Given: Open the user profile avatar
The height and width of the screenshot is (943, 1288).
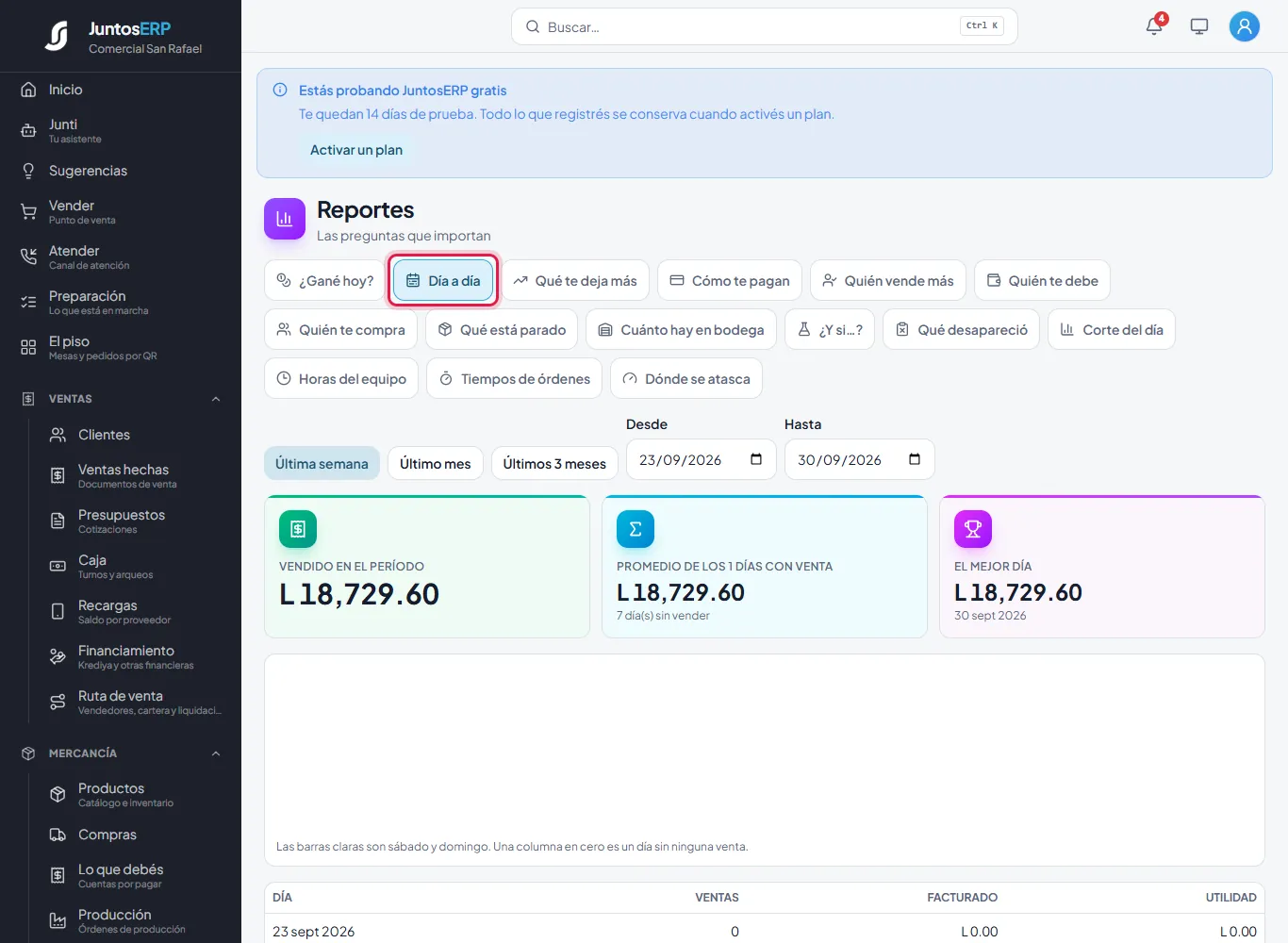Looking at the screenshot, I should click(1245, 26).
